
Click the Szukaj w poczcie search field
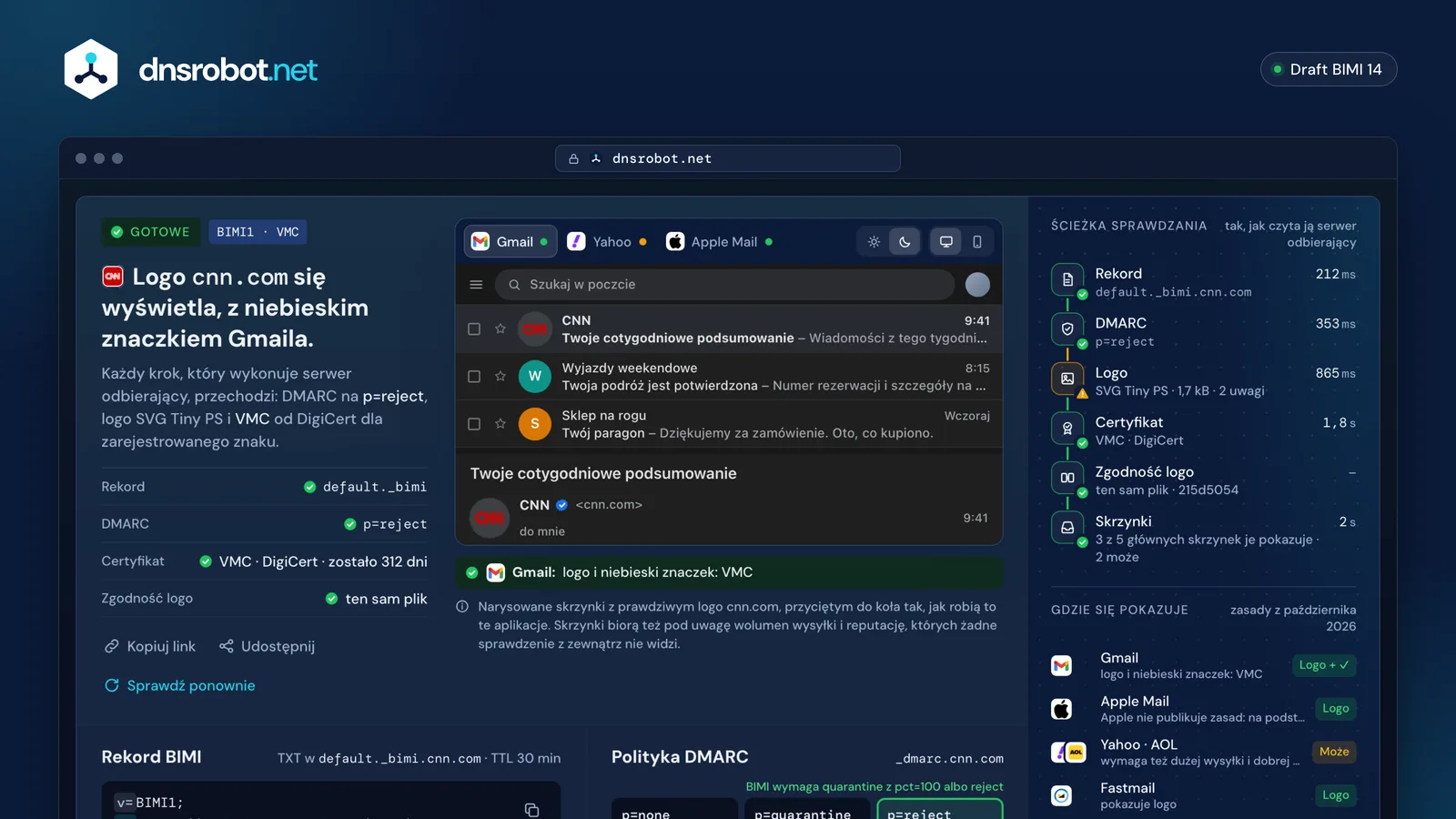pos(724,285)
